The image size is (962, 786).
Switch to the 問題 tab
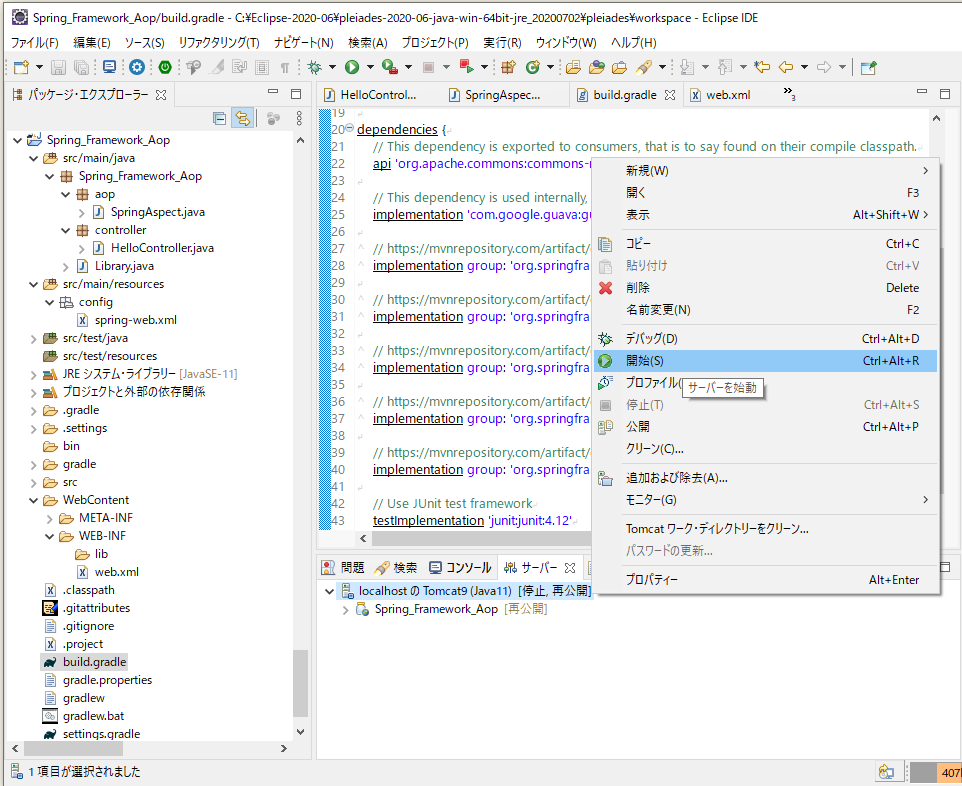(x=344, y=568)
